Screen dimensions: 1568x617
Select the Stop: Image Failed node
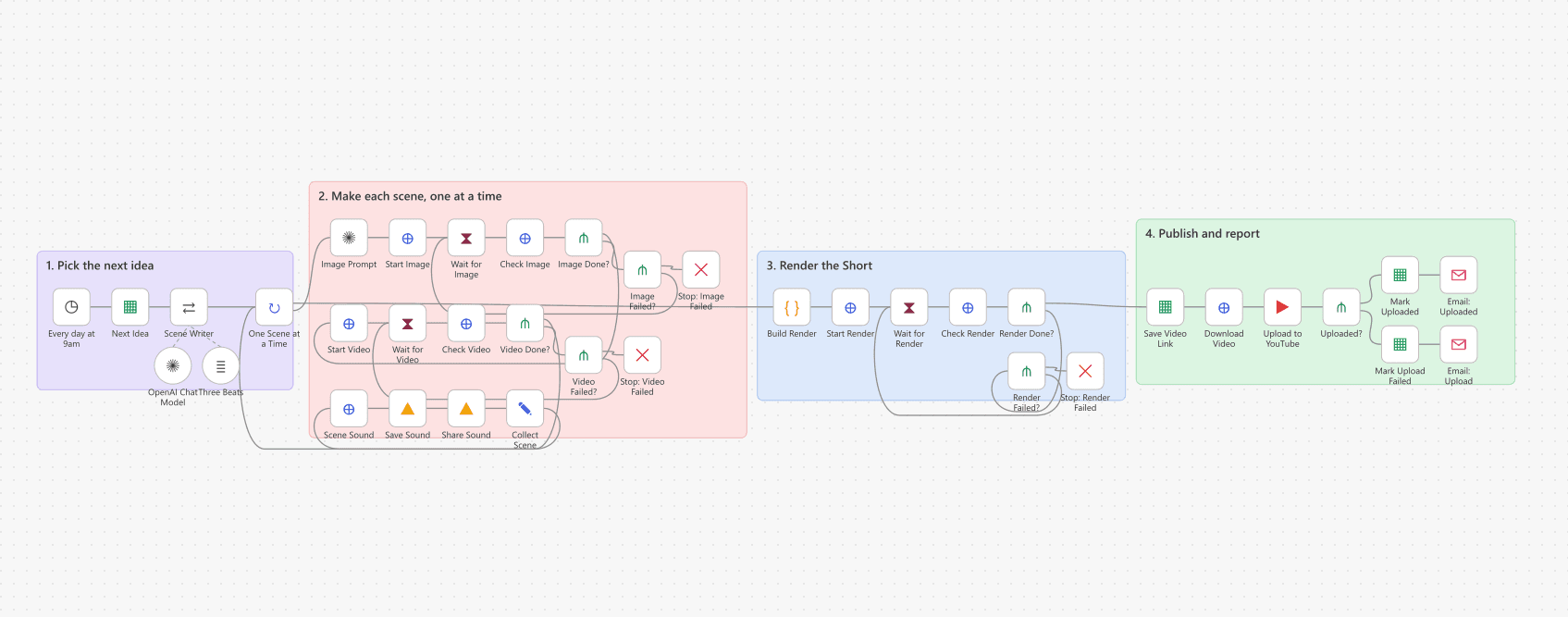pyautogui.click(x=701, y=270)
